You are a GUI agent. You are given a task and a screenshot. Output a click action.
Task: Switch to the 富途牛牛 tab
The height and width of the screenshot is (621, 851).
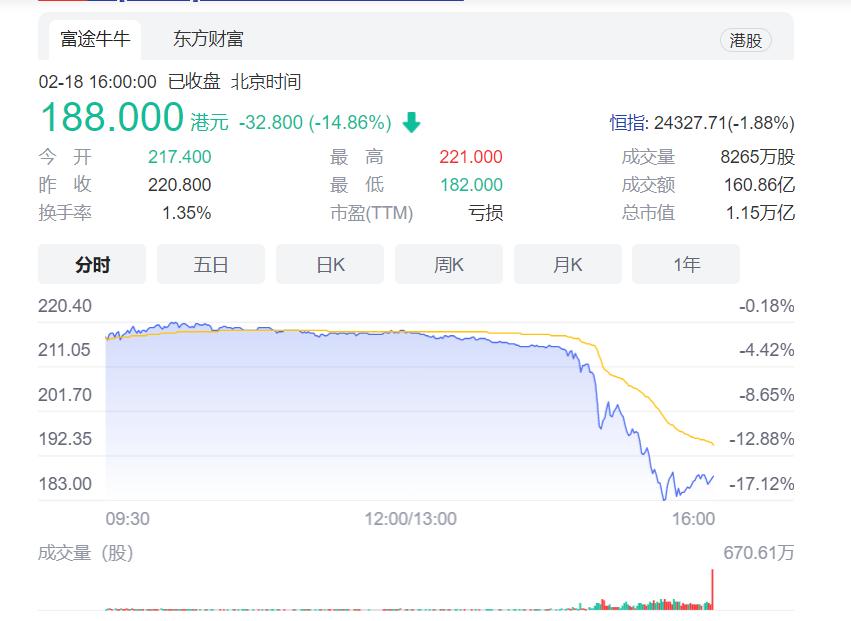tap(95, 39)
